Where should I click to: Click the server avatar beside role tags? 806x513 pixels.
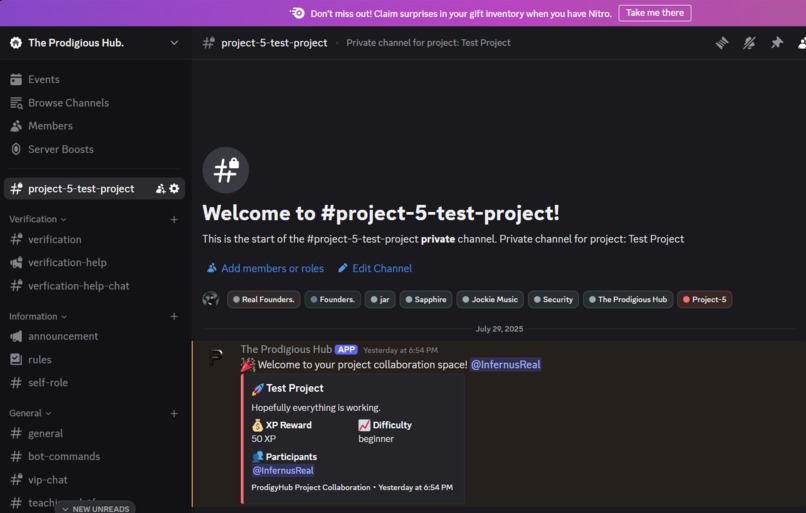211,299
